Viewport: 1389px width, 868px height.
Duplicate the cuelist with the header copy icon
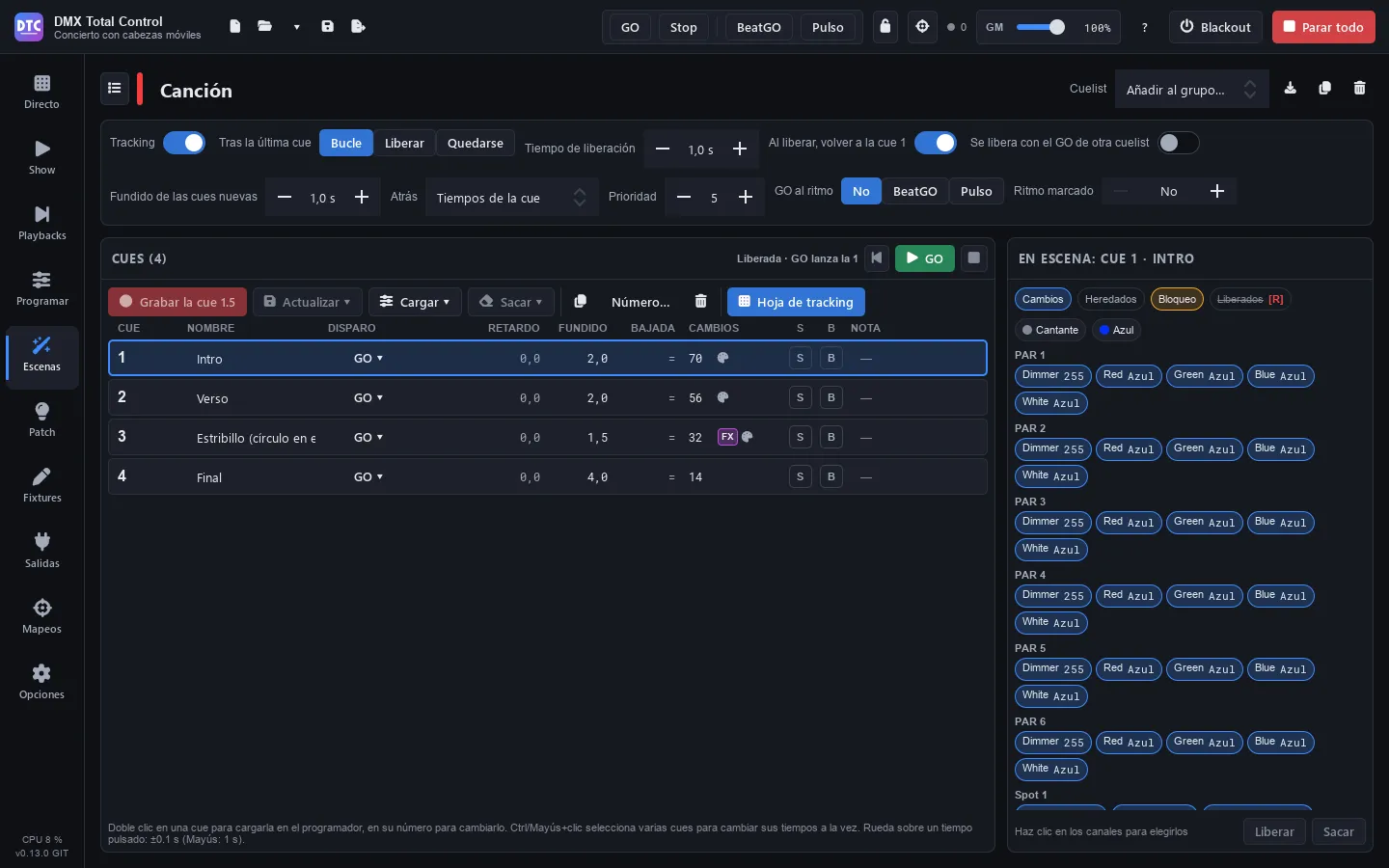pyautogui.click(x=1325, y=89)
